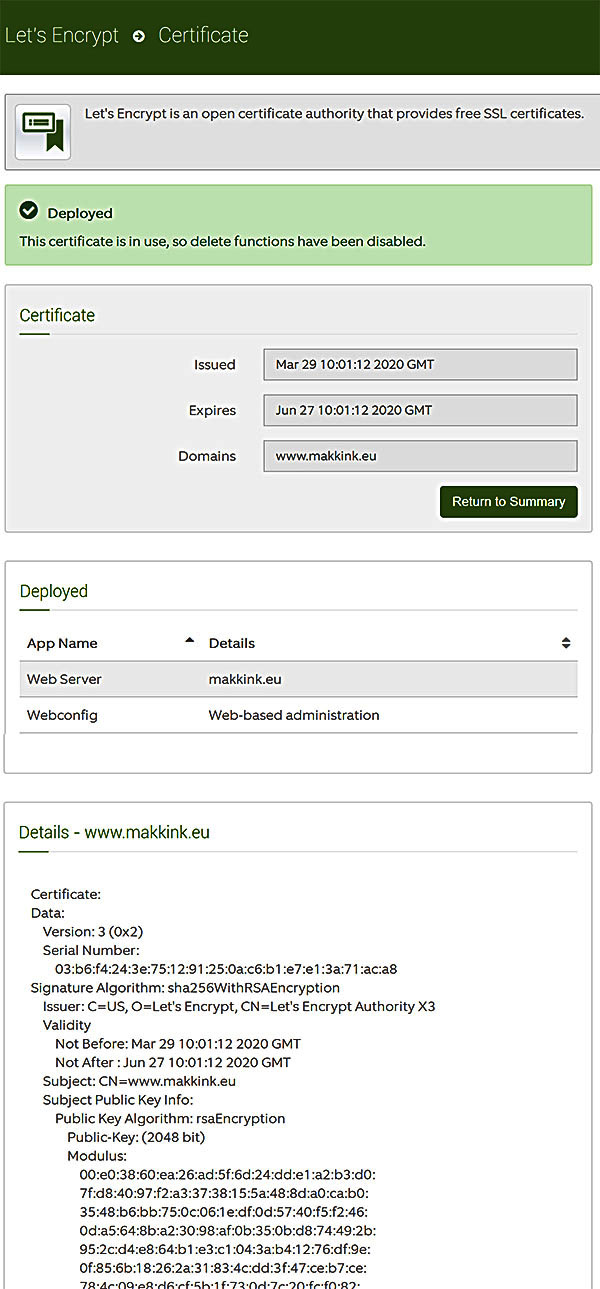
Task: Click the Deployed section heading
Action: click(x=54, y=591)
